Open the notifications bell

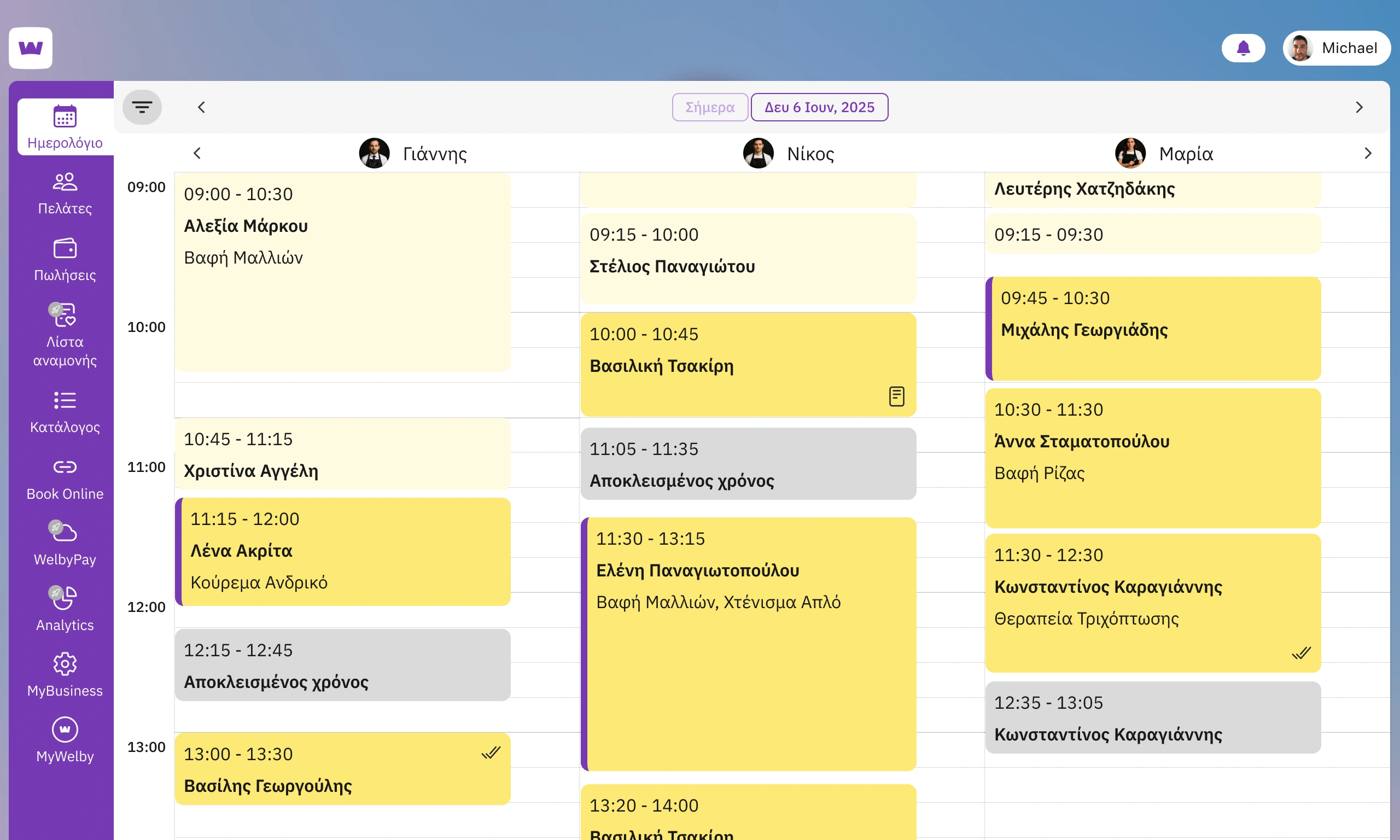(x=1242, y=48)
